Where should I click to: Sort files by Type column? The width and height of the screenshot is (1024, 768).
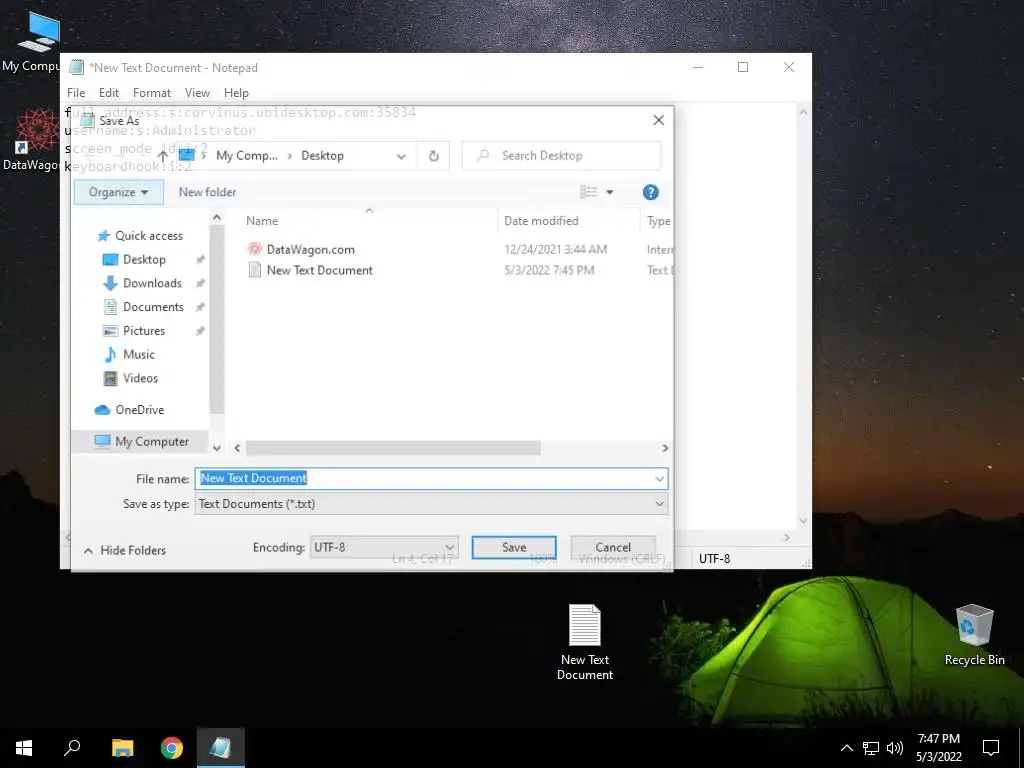[658, 221]
